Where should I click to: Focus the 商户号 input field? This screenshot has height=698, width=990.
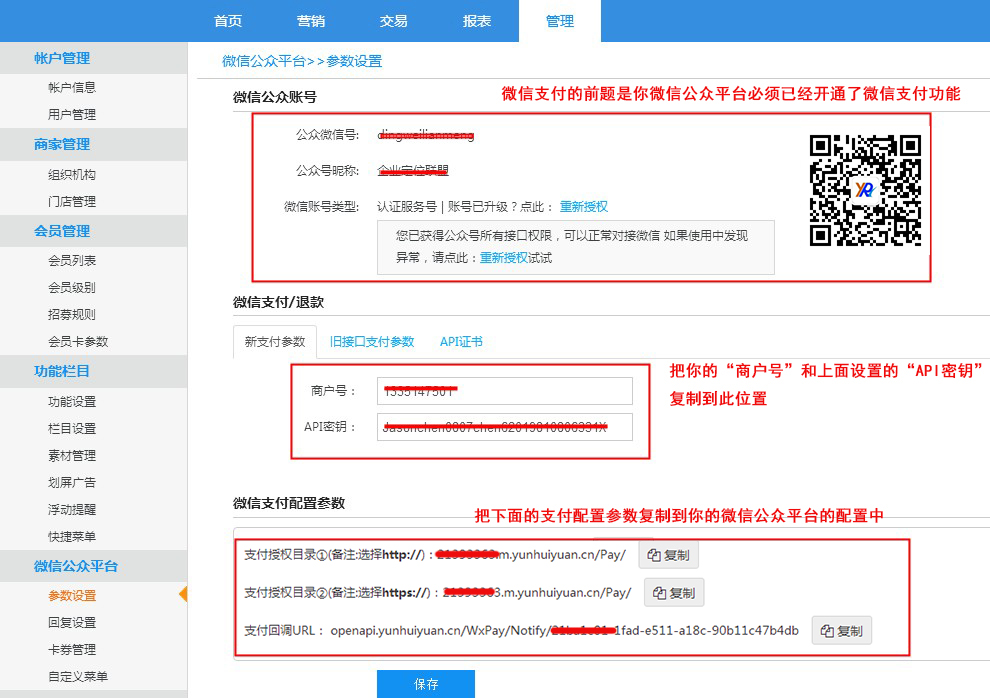[x=504, y=391]
